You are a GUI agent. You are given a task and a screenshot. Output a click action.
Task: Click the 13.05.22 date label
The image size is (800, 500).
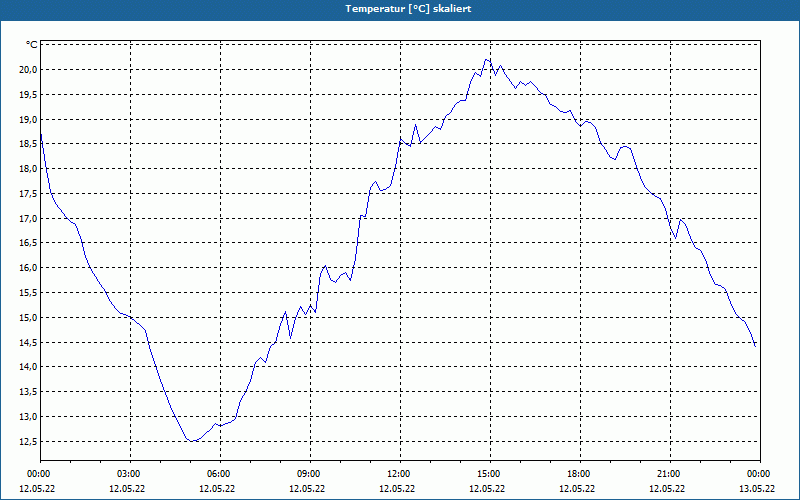click(x=757, y=488)
